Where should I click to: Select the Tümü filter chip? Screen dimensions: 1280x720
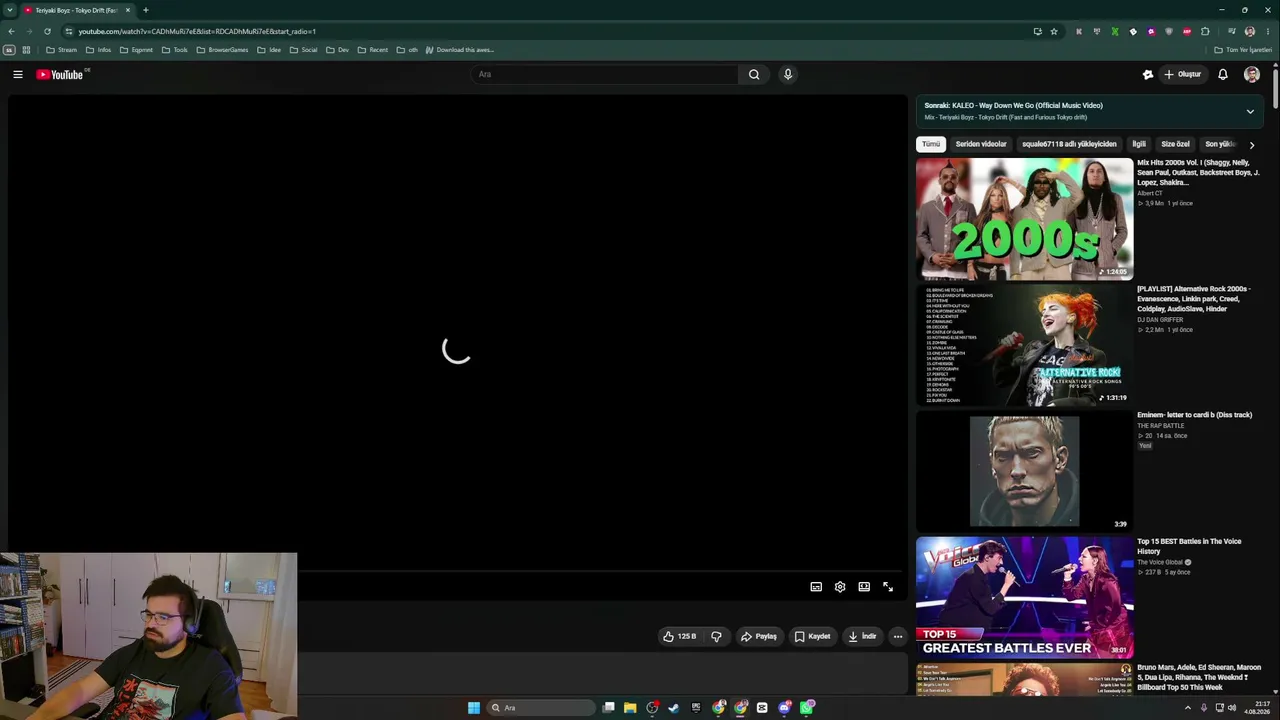tap(931, 144)
